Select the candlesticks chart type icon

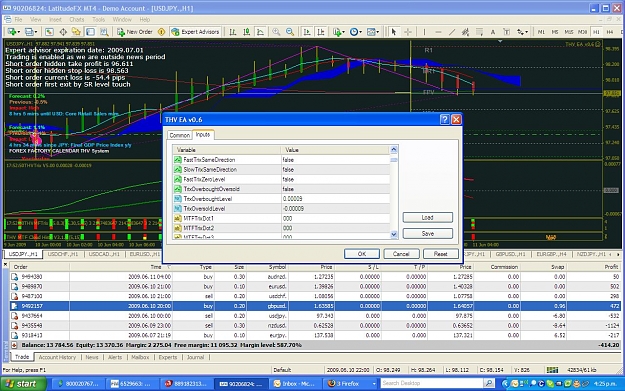246,32
